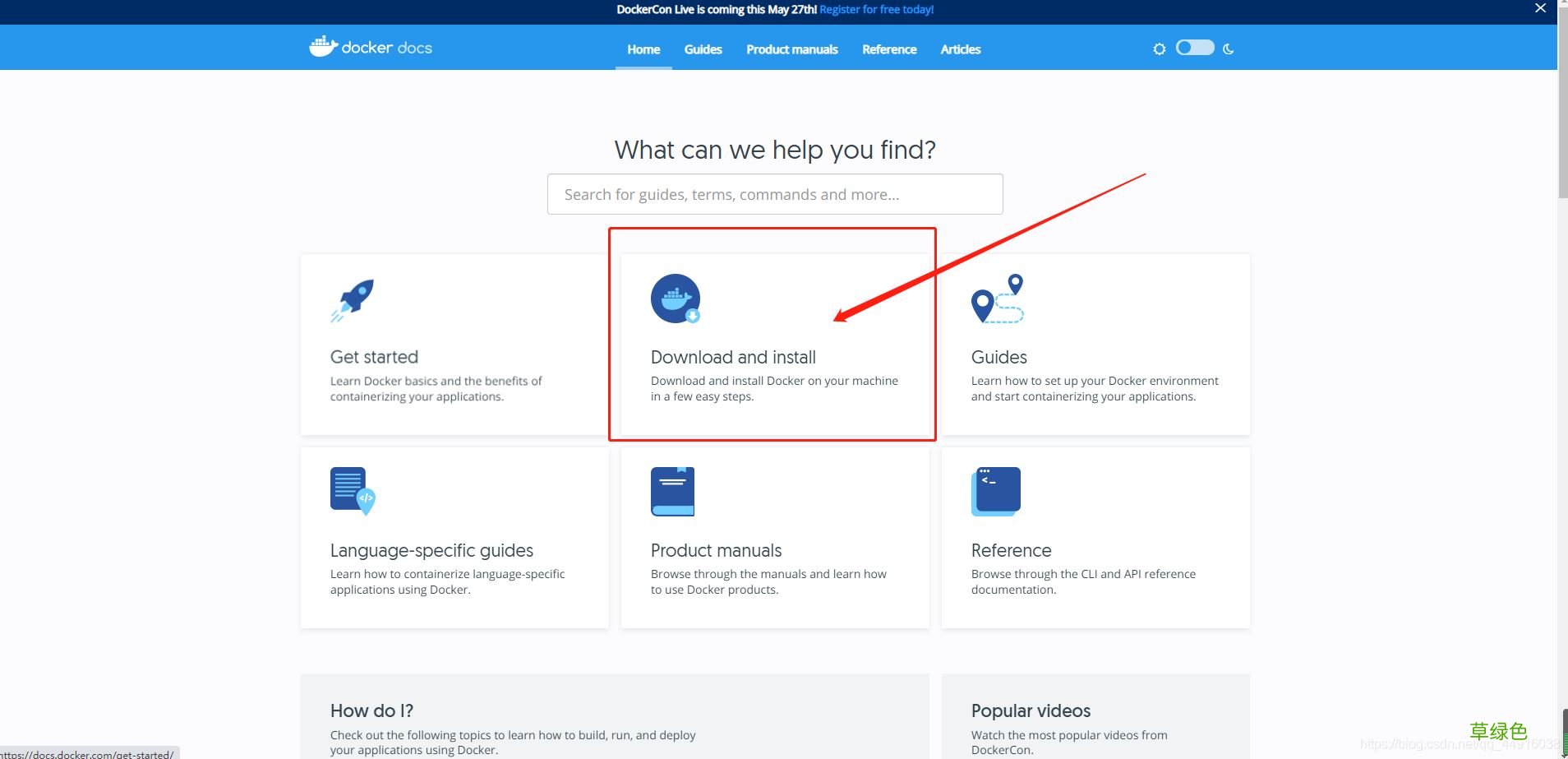This screenshot has width=1568, height=759.
Task: Click the Guides map pin icon
Action: 998,299
